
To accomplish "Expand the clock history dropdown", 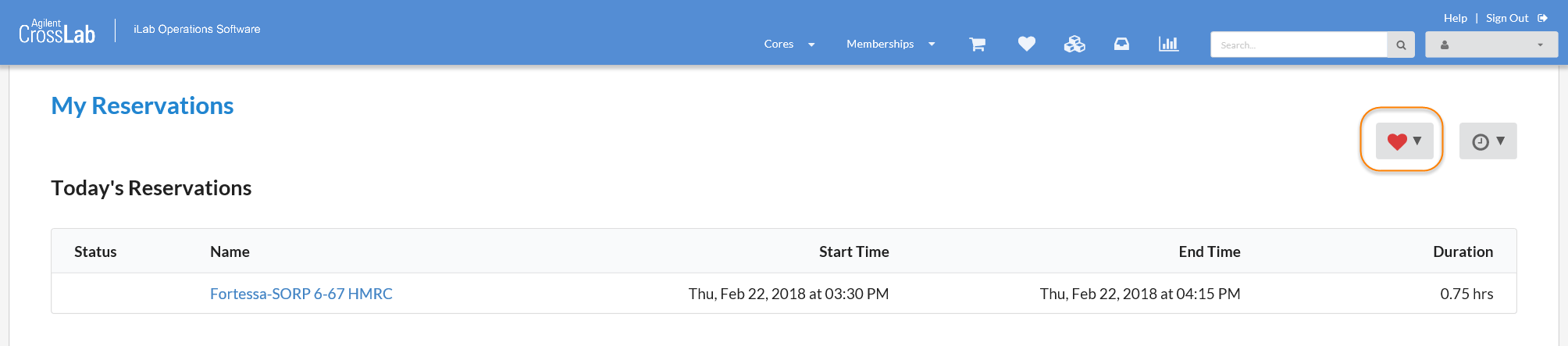I will [1488, 141].
